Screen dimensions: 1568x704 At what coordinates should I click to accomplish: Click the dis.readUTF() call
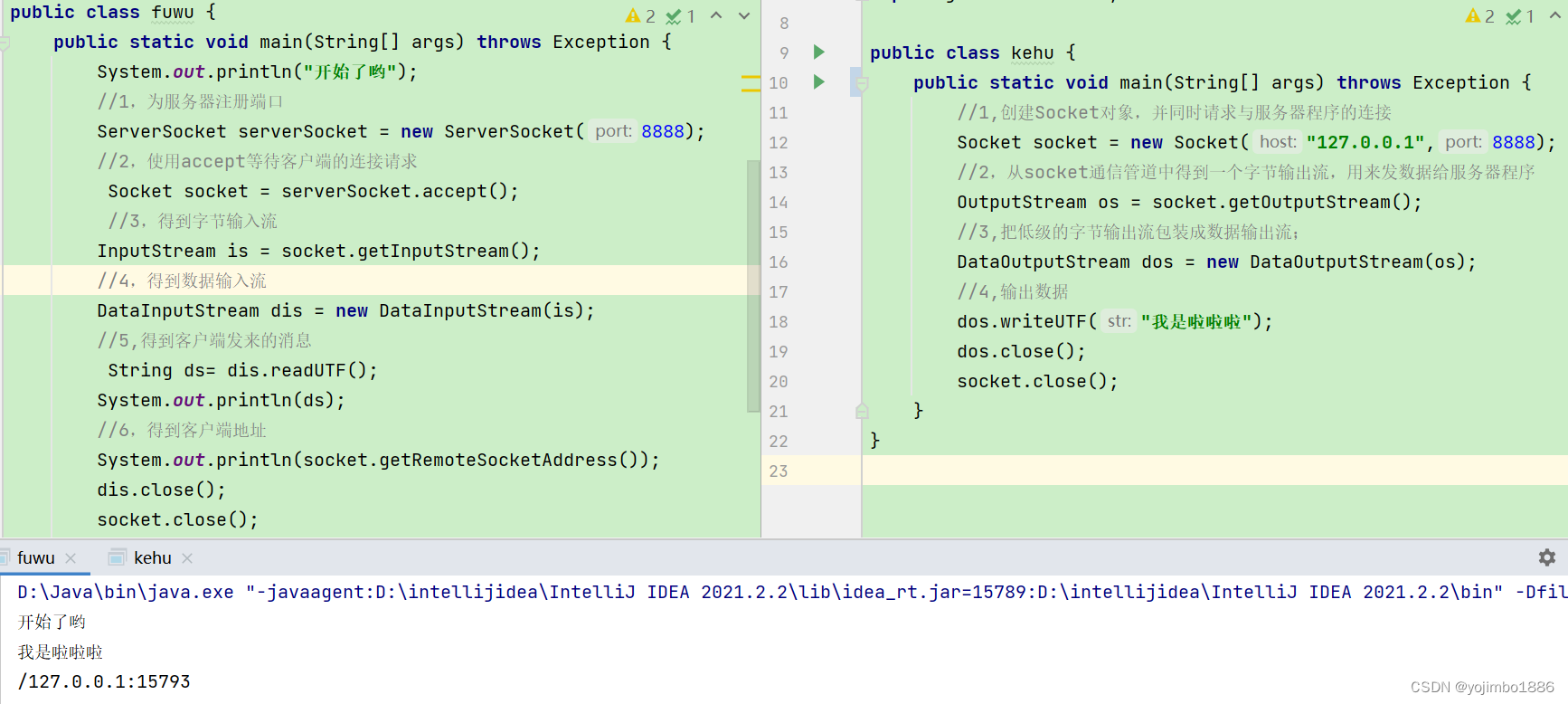[298, 370]
